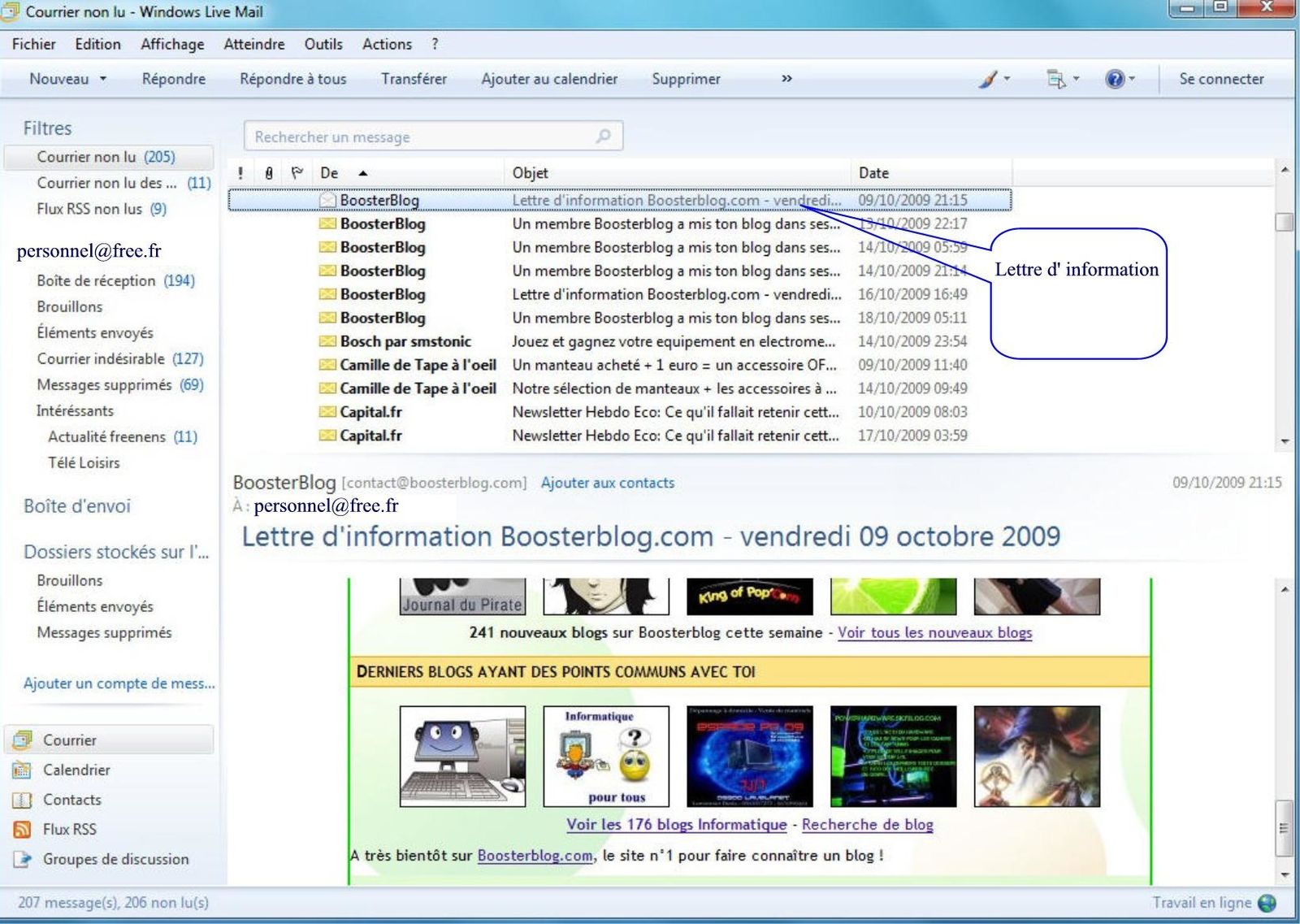1300x924 pixels.
Task: Open the layout menus icon dropdown
Action: pos(1056,79)
